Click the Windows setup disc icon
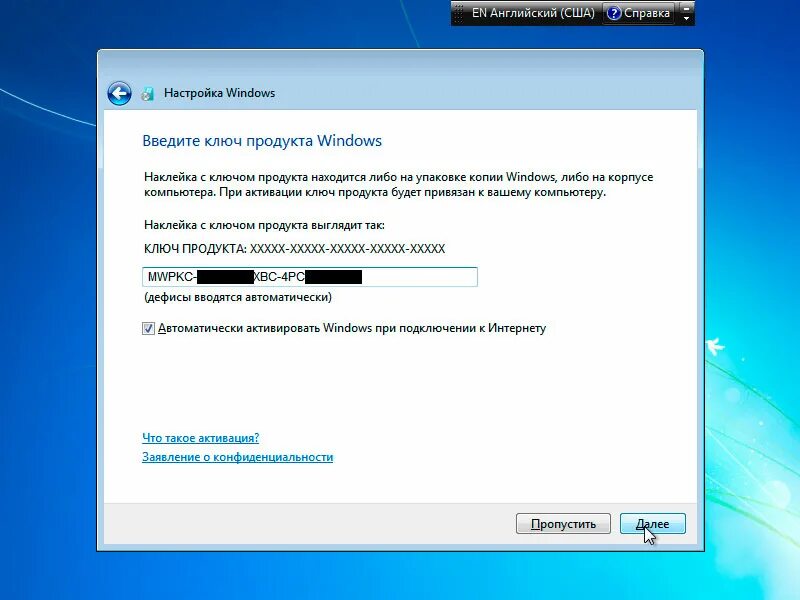The height and width of the screenshot is (600, 800). pos(147,93)
